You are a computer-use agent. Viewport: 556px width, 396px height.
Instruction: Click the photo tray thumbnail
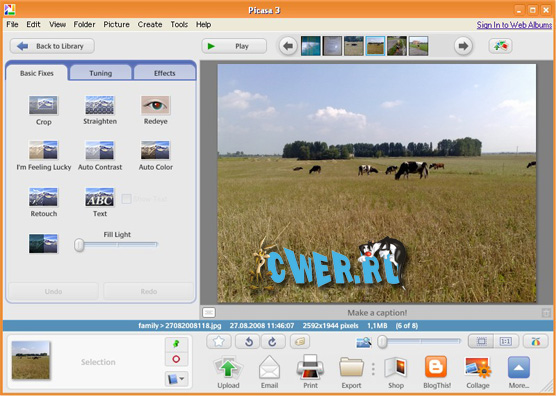(30, 360)
